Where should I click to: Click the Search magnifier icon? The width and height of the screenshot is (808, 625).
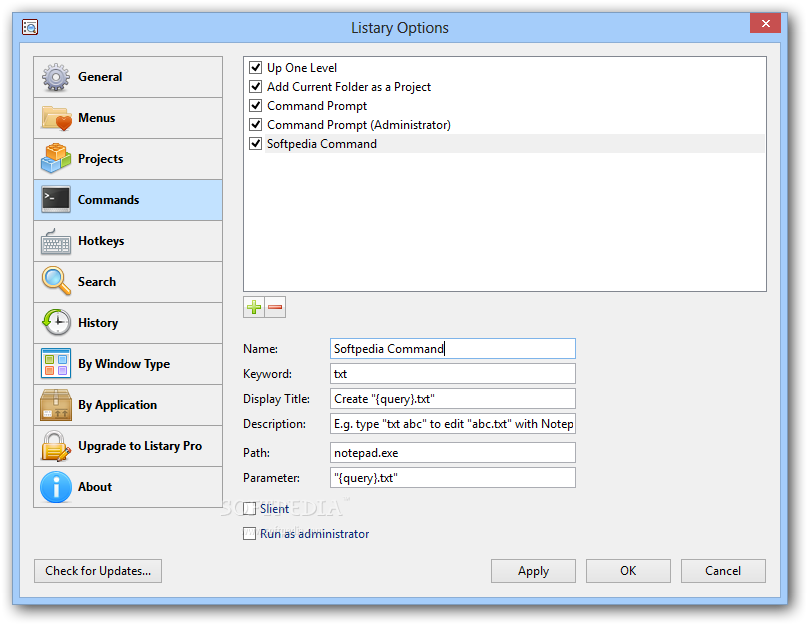(56, 281)
